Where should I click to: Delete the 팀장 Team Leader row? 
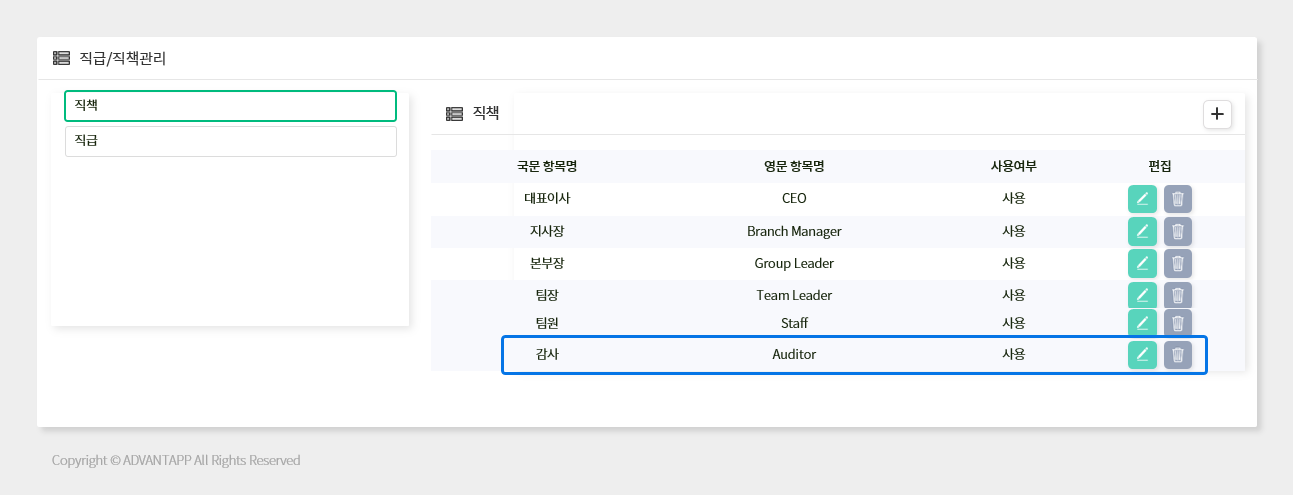pyautogui.click(x=1178, y=295)
